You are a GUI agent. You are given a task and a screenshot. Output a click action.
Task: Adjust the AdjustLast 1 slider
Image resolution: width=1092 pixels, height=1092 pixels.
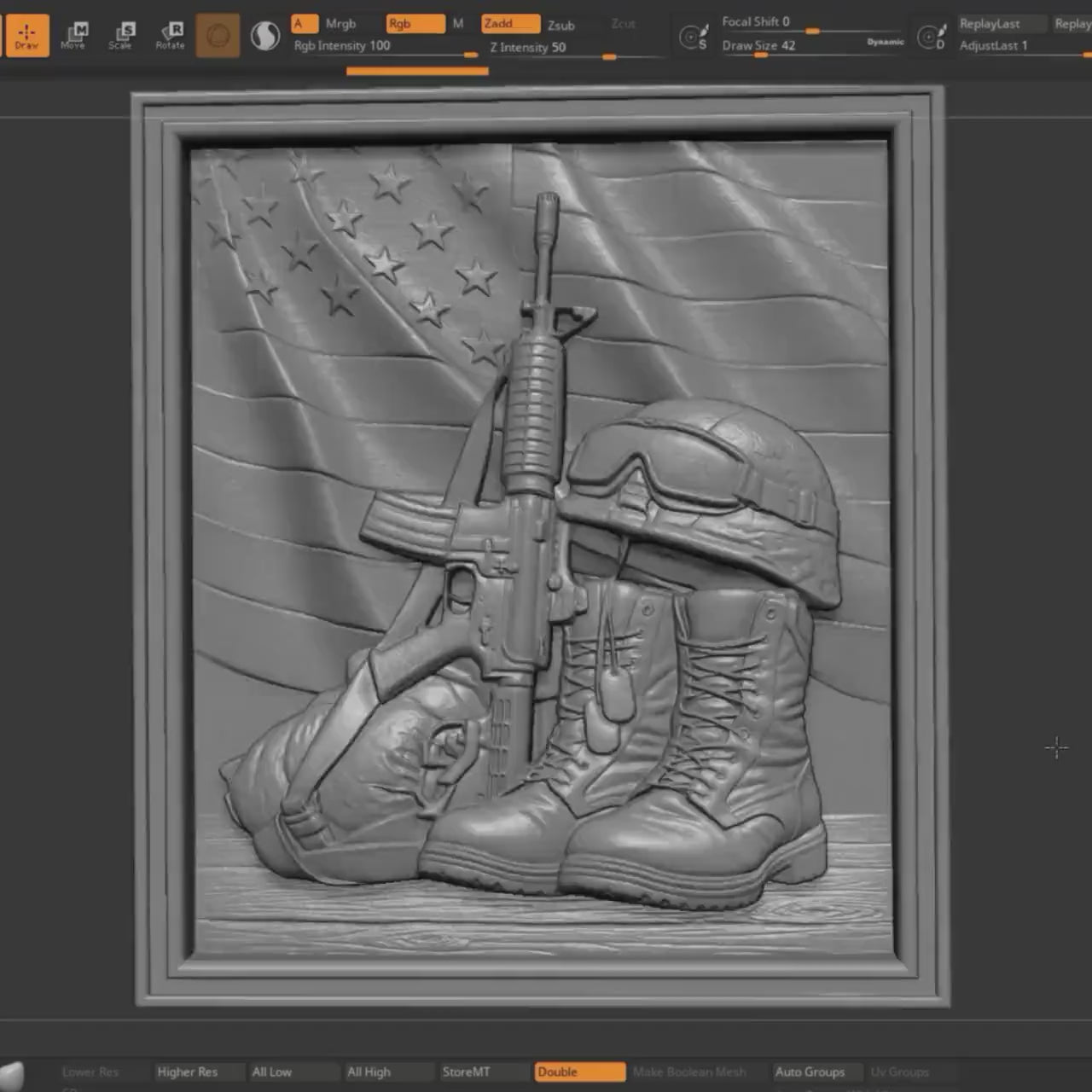(1024, 46)
